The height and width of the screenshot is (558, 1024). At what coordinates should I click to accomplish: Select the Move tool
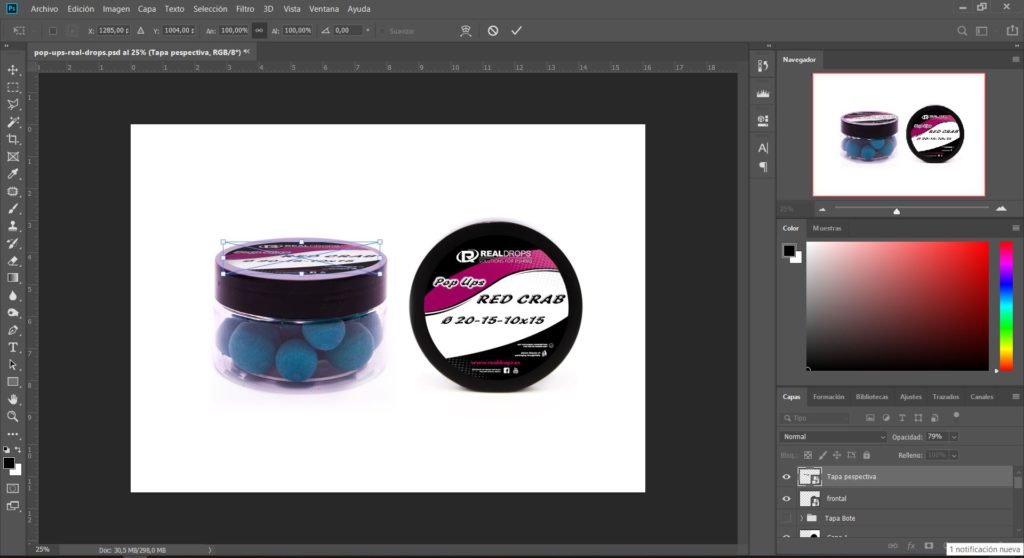tap(12, 70)
